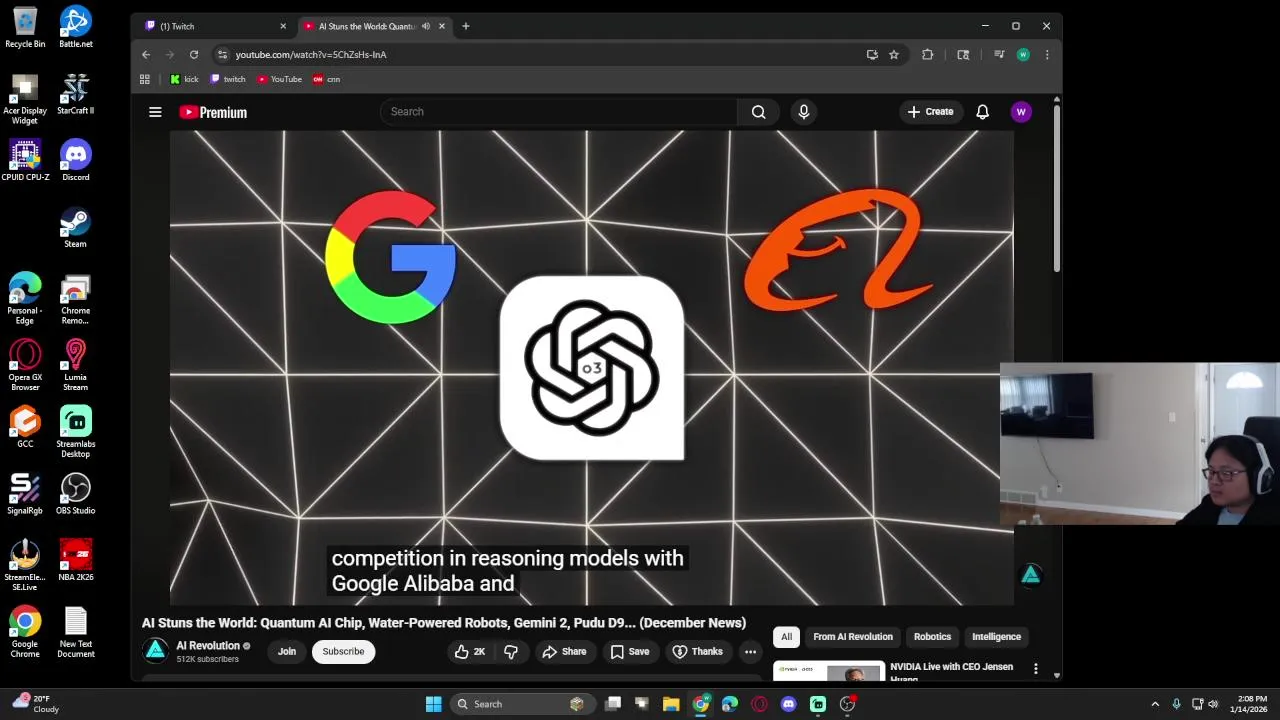Viewport: 1280px width, 720px height.
Task: Click the YouTube Premium logo
Action: click(213, 112)
